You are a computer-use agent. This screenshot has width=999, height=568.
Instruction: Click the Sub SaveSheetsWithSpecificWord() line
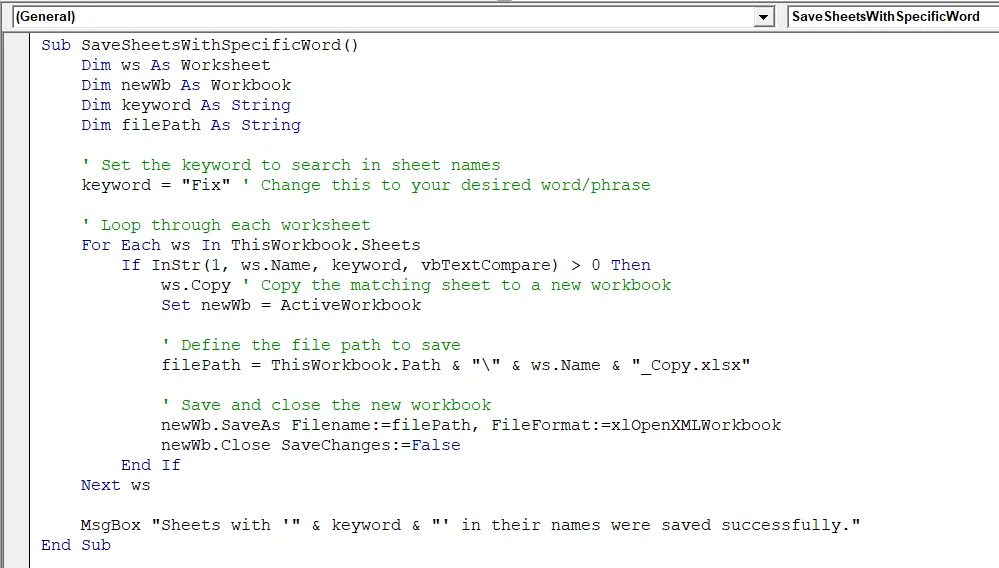(x=200, y=45)
